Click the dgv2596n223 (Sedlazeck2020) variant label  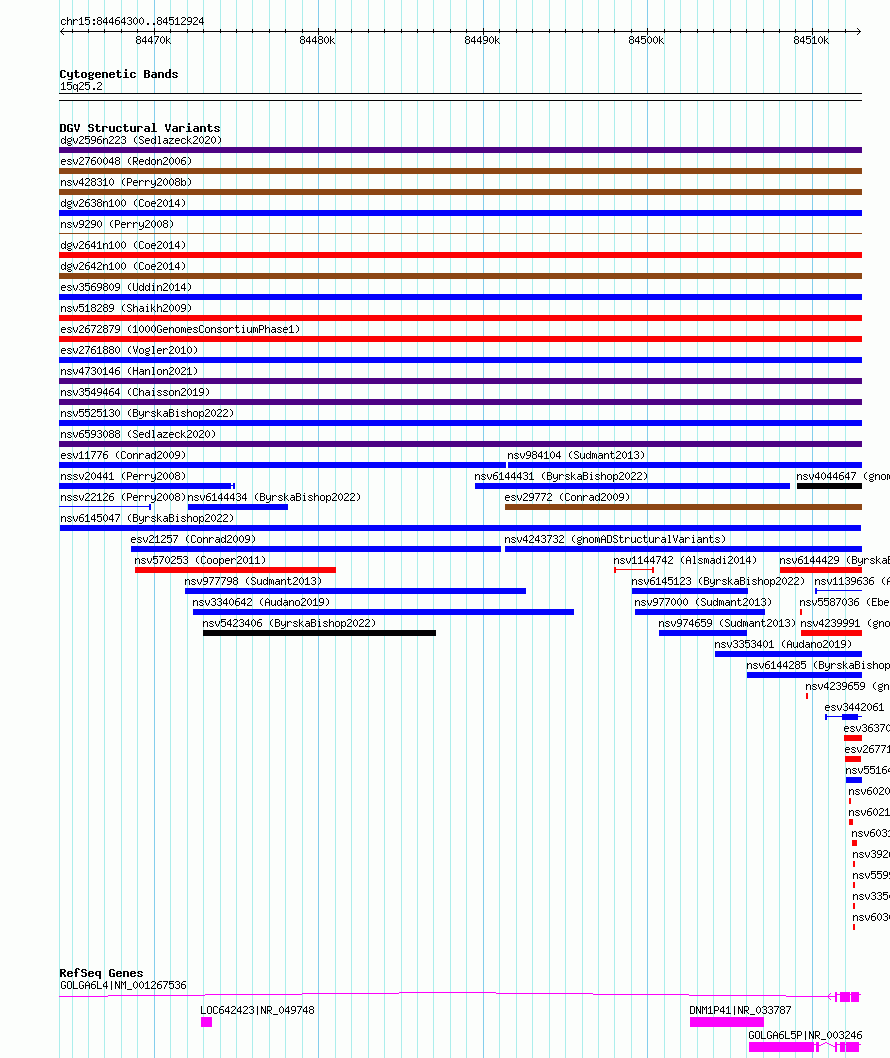(x=140, y=140)
